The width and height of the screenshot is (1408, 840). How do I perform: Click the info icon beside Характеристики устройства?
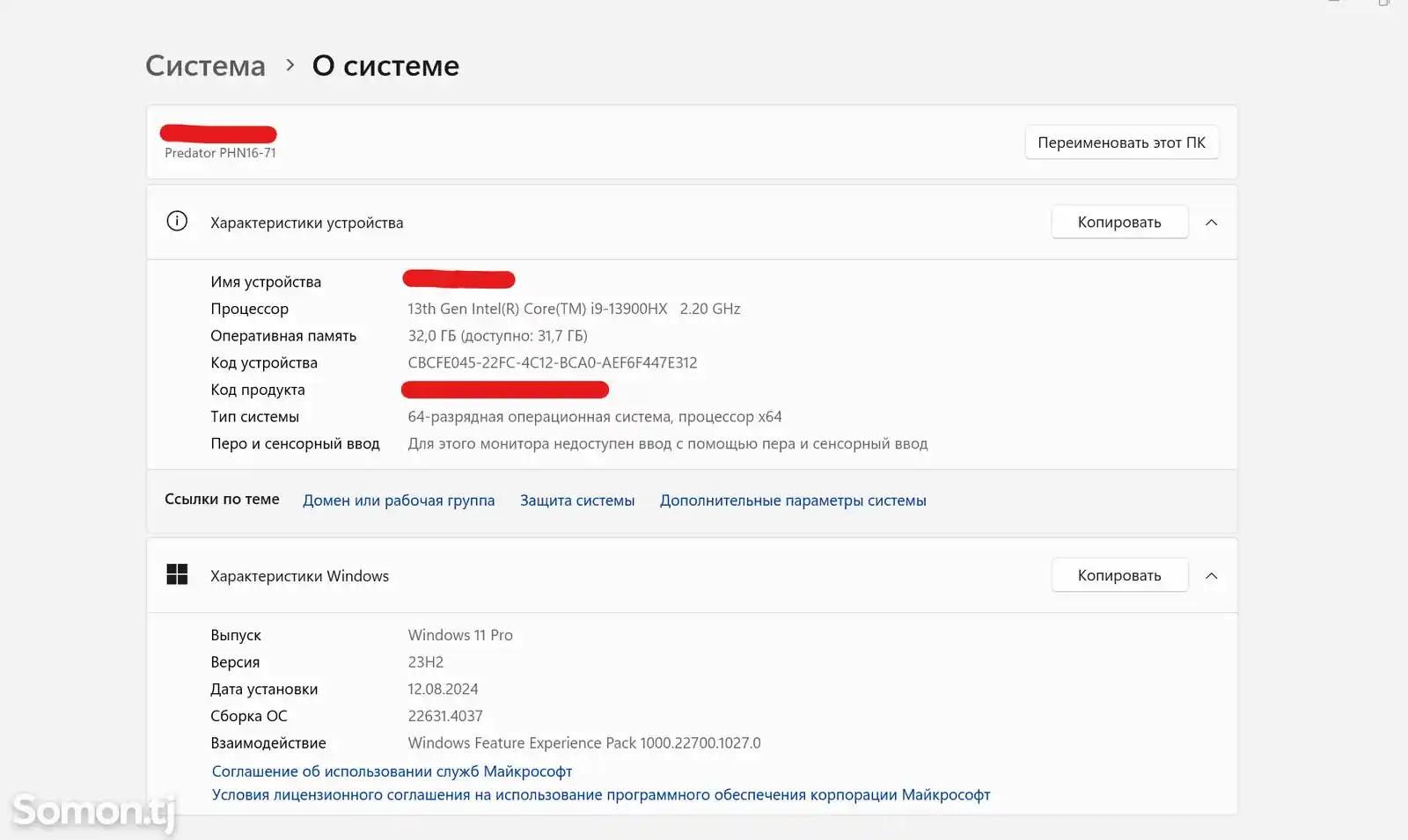coord(177,222)
